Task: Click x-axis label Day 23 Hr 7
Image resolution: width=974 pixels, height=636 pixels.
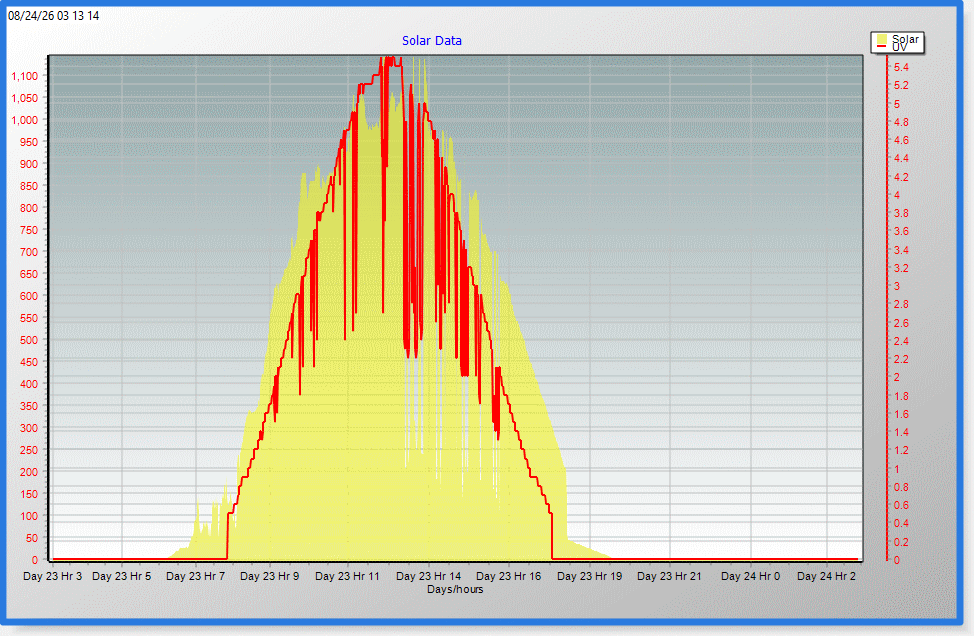Action: pyautogui.click(x=196, y=576)
